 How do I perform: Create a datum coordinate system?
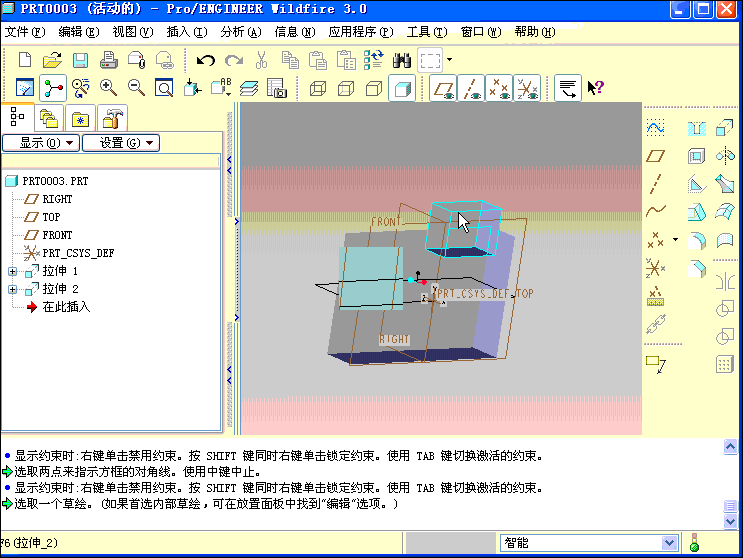[x=655, y=268]
